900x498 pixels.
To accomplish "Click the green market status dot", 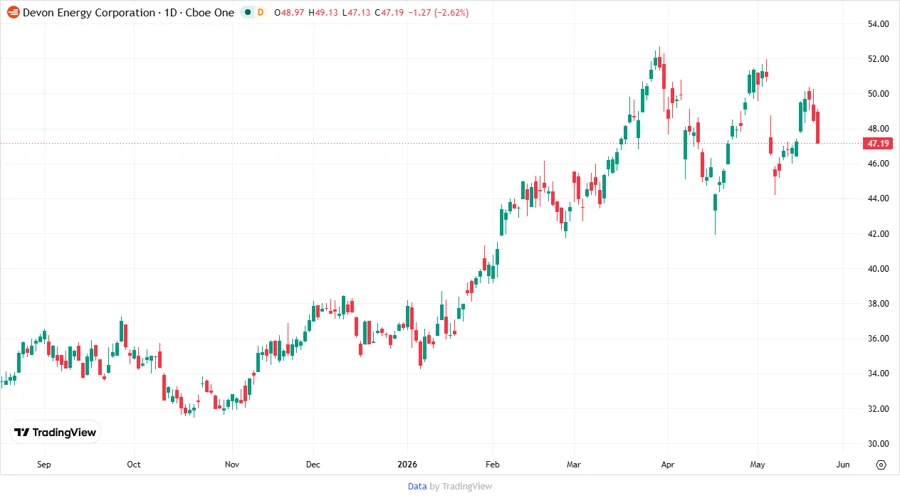I will 247,12.
